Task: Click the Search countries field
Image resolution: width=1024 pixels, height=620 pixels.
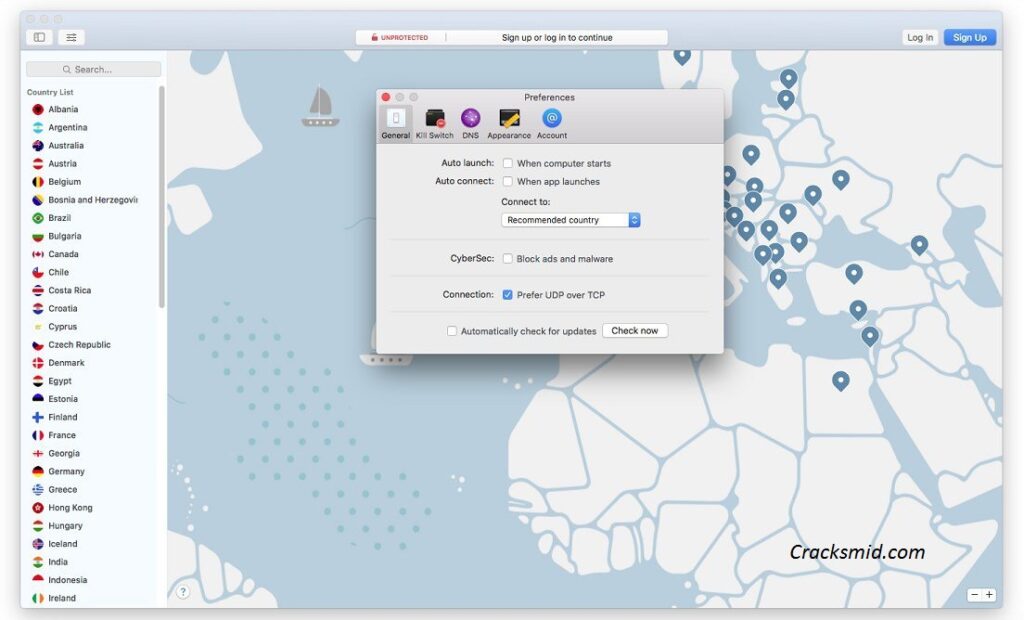Action: tap(93, 69)
